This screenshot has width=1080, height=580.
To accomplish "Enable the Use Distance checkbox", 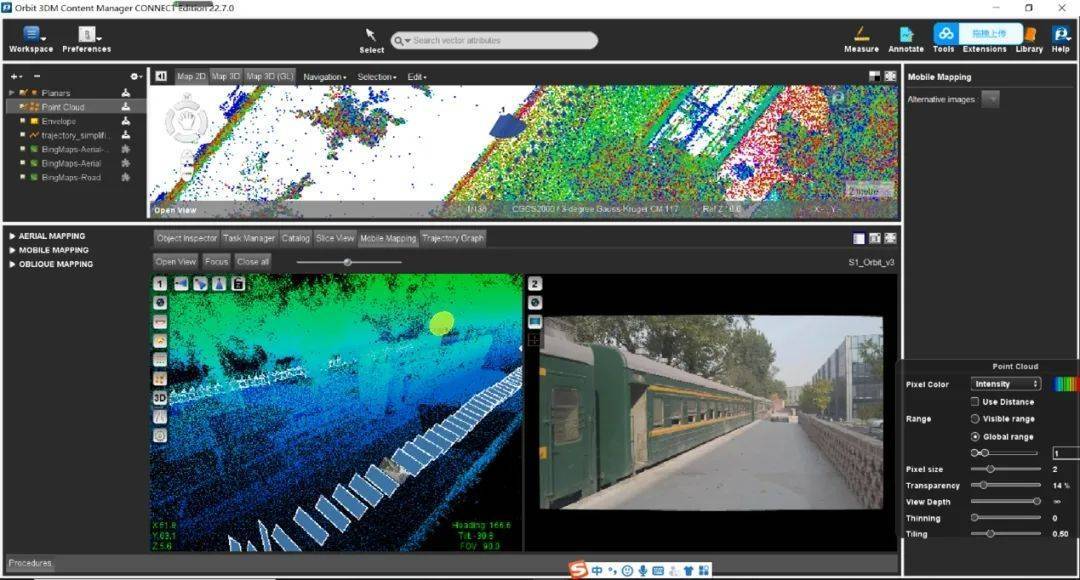I will 975,402.
